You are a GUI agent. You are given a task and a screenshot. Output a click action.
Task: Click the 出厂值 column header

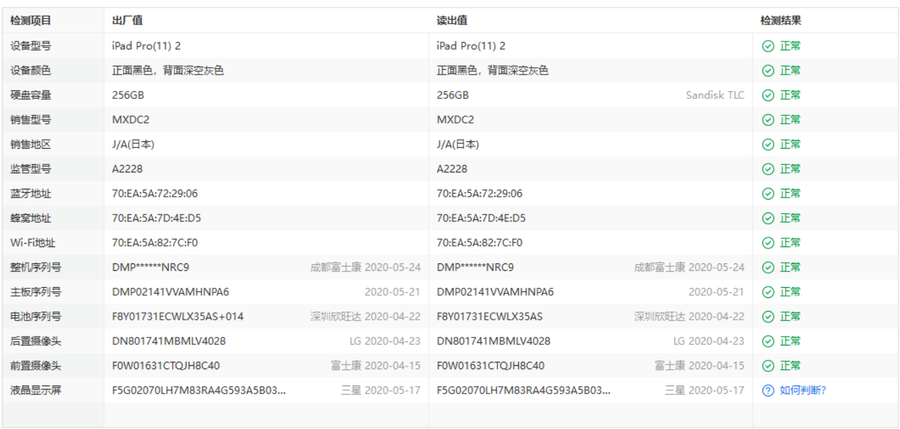point(127,21)
